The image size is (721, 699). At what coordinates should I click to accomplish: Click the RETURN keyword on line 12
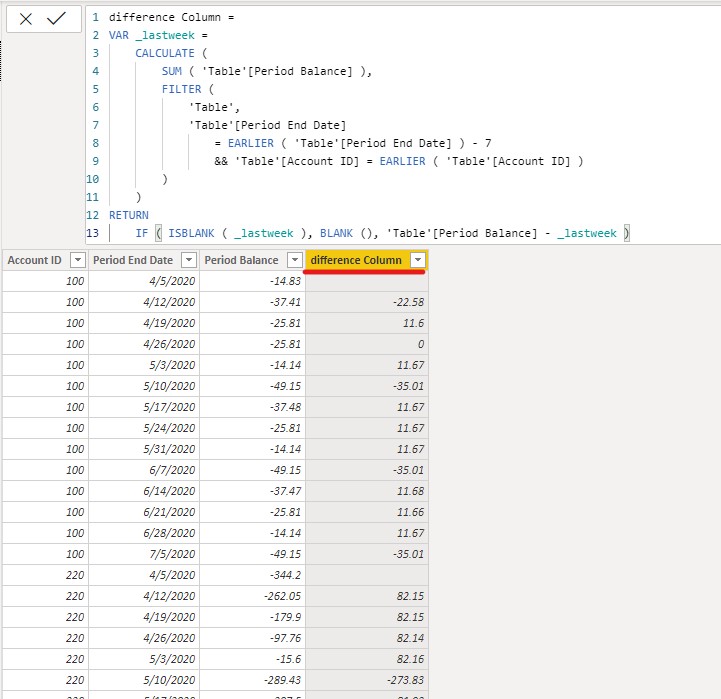pos(129,215)
